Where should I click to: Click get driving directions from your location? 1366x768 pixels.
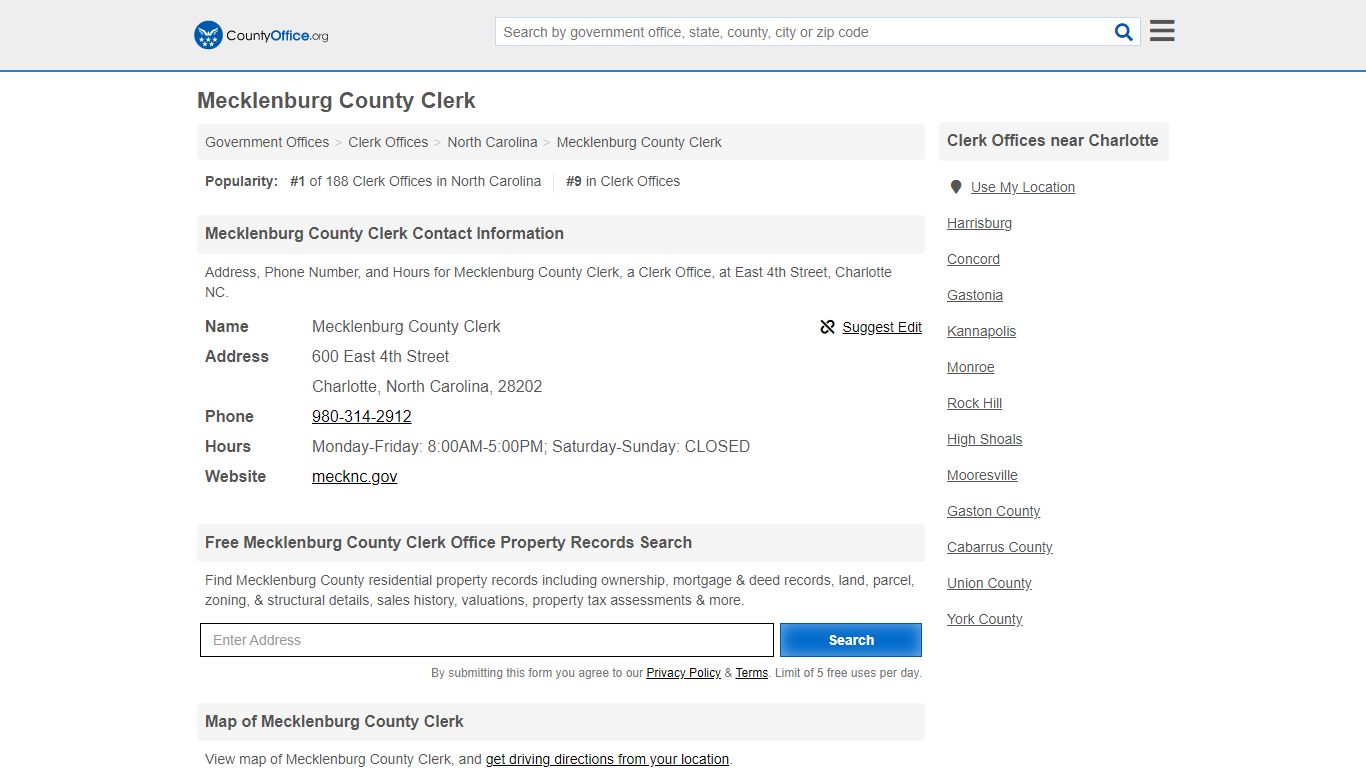click(x=607, y=759)
